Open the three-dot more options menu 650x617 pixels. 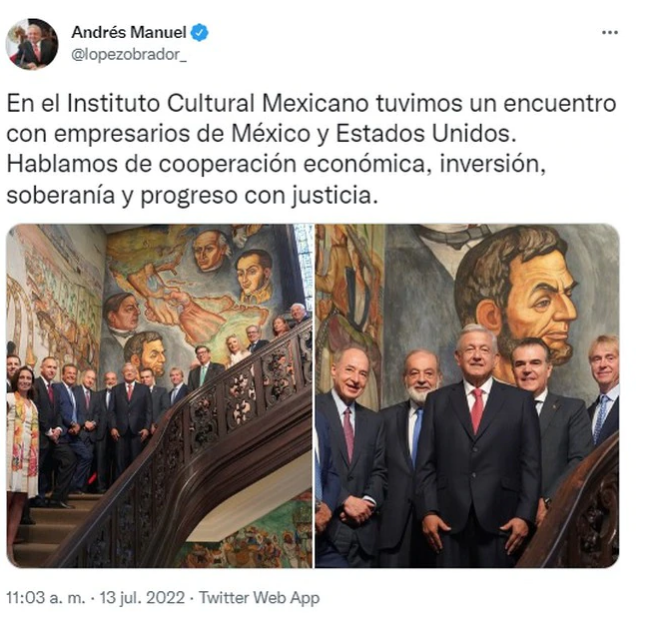click(610, 32)
